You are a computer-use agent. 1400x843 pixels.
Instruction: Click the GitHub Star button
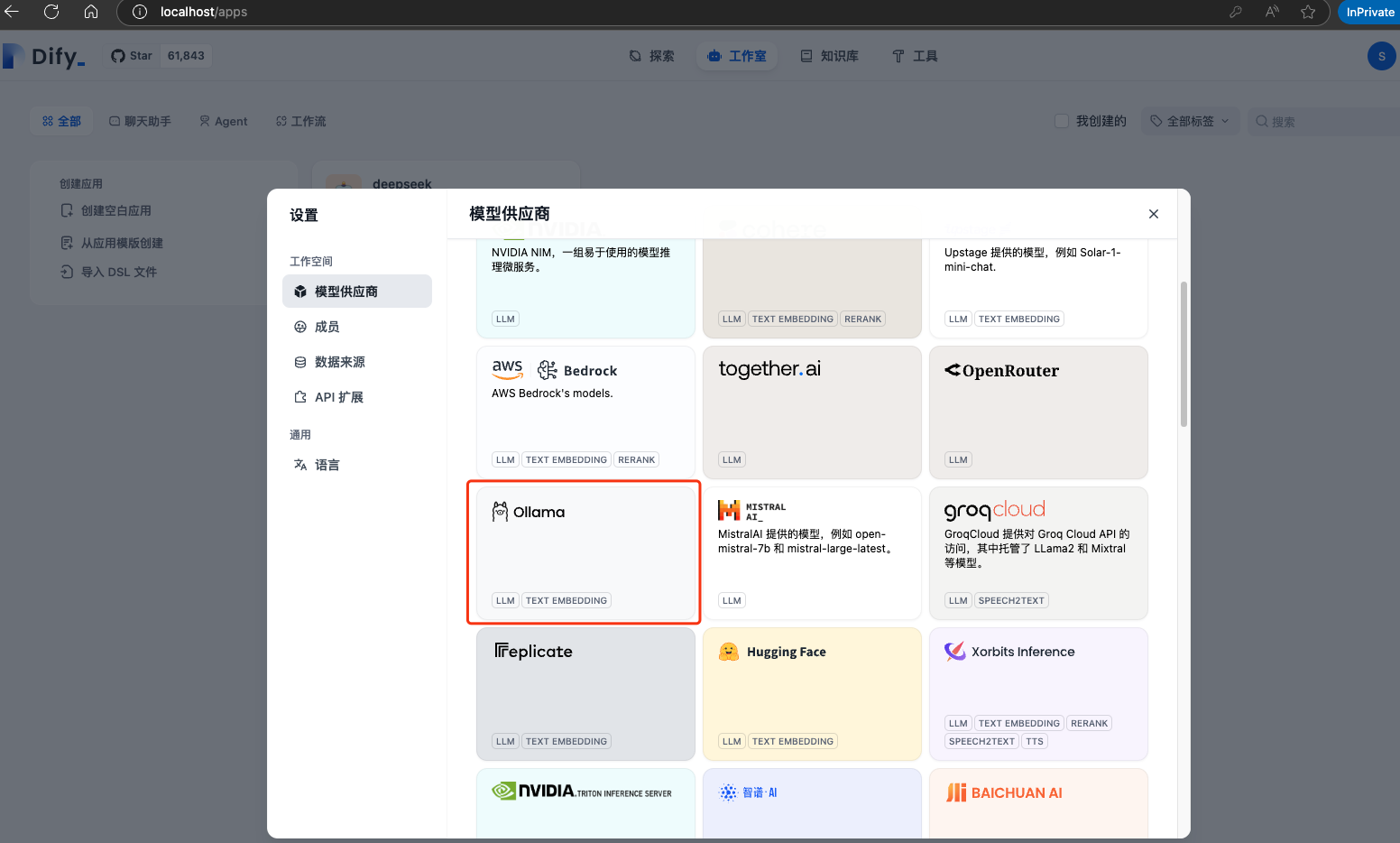(x=133, y=56)
